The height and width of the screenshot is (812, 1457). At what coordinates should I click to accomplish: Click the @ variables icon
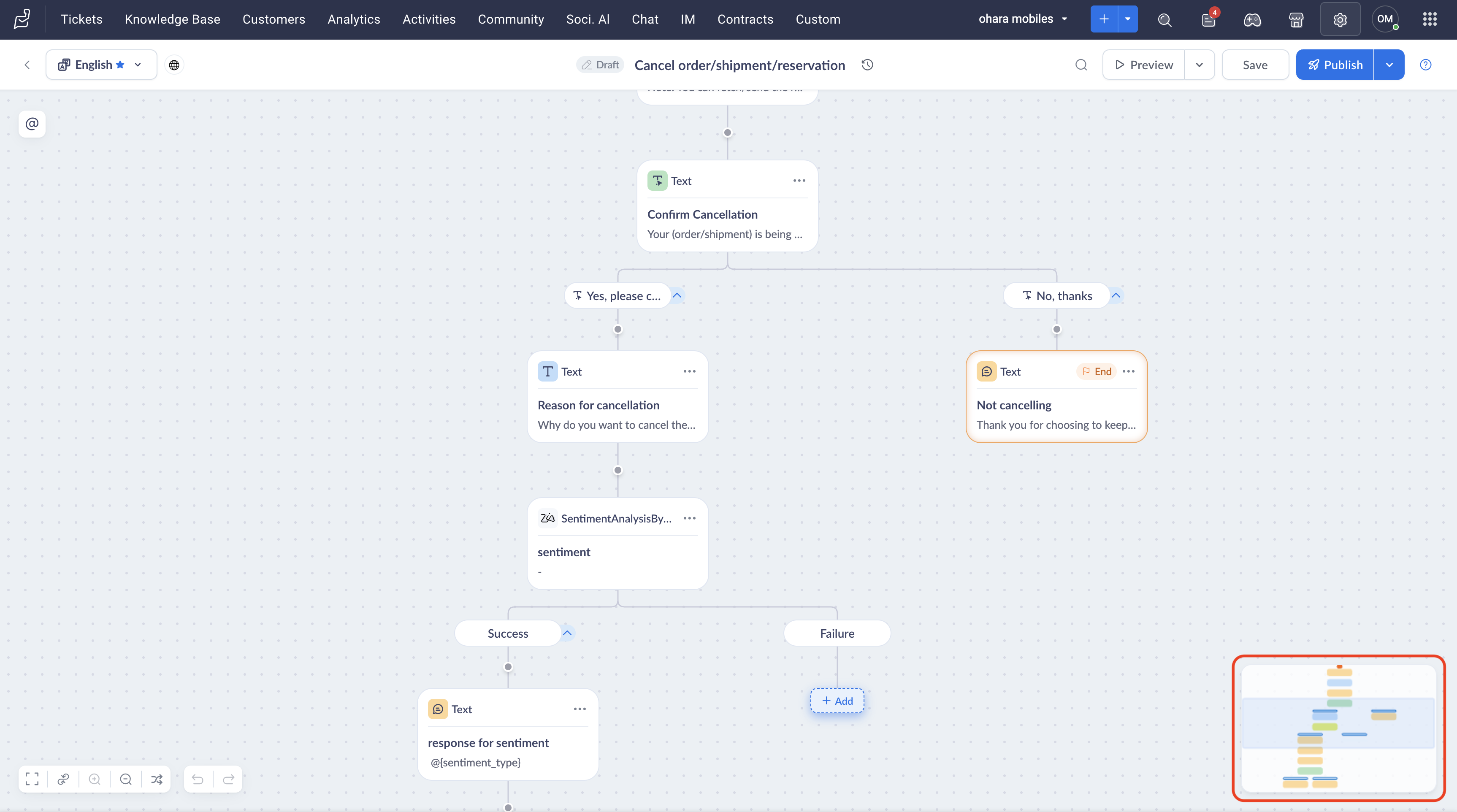coord(32,123)
